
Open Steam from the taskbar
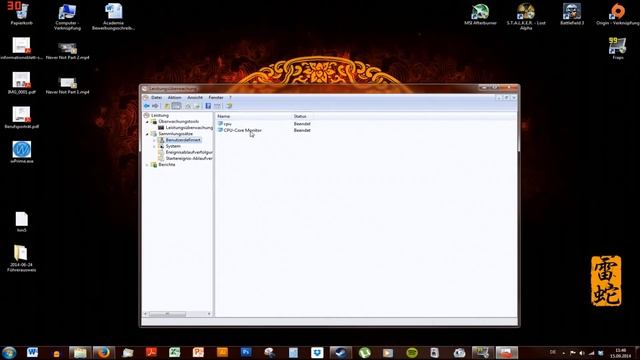coord(340,353)
